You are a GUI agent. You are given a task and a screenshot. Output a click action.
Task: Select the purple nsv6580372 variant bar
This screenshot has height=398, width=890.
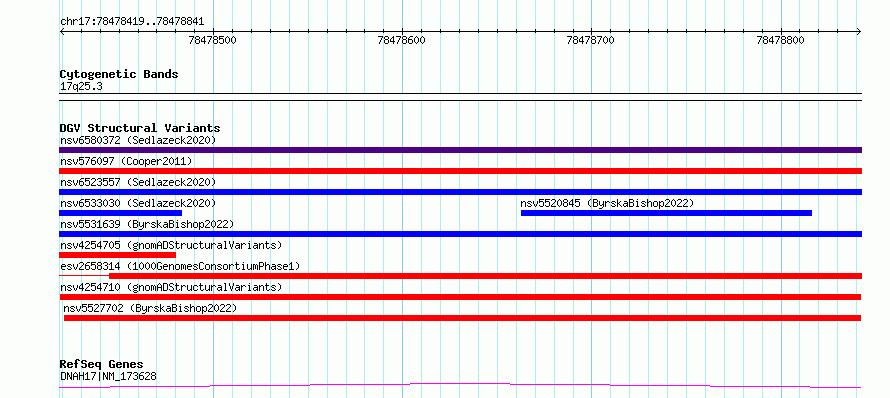point(460,150)
